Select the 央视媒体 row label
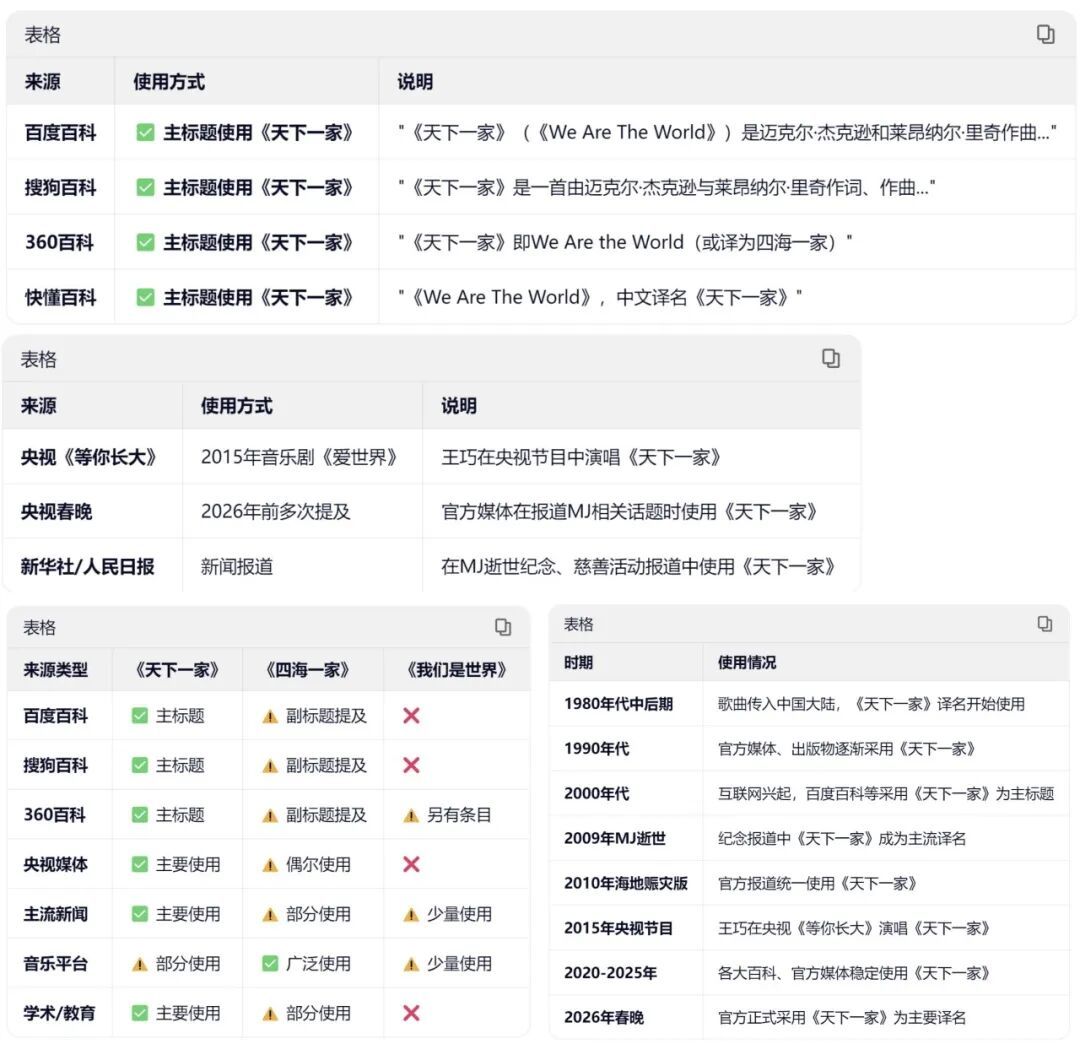The width and height of the screenshot is (1080, 1044). pos(55,864)
